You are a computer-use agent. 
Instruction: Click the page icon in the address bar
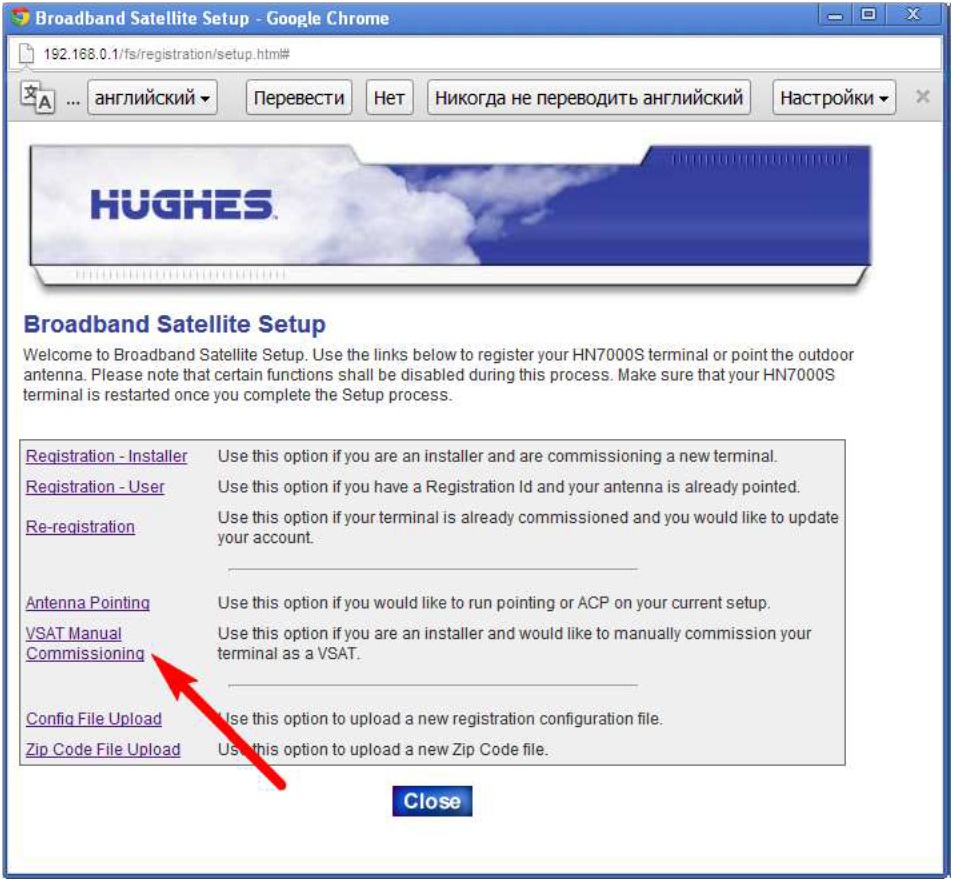coord(26,54)
